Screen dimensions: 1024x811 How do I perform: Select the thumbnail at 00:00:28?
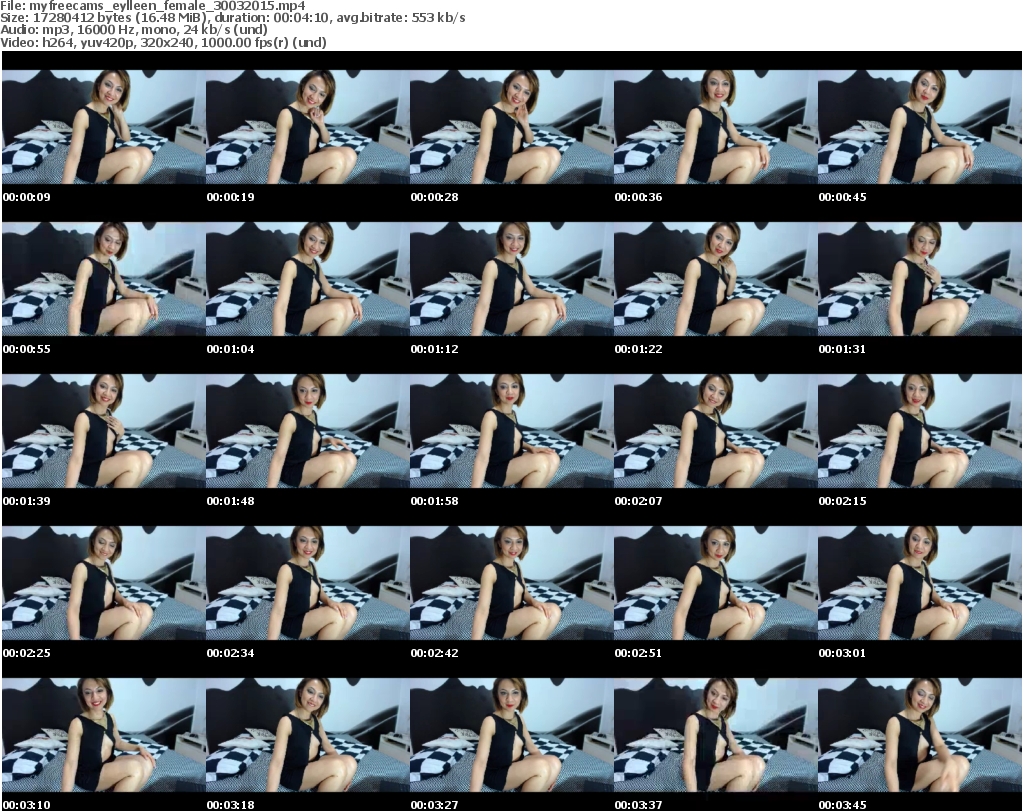click(x=511, y=127)
